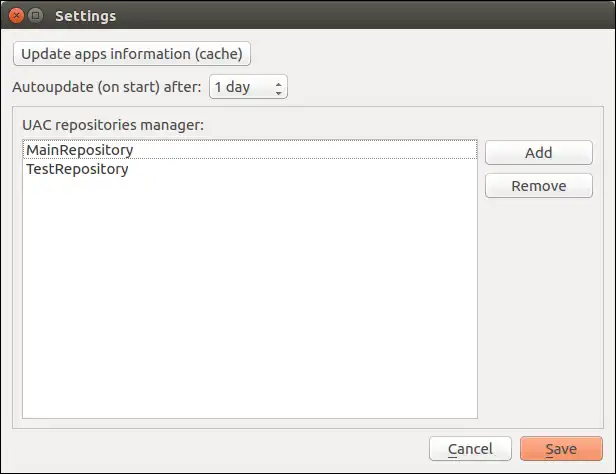Save the settings
616x474 pixels.
[561, 448]
